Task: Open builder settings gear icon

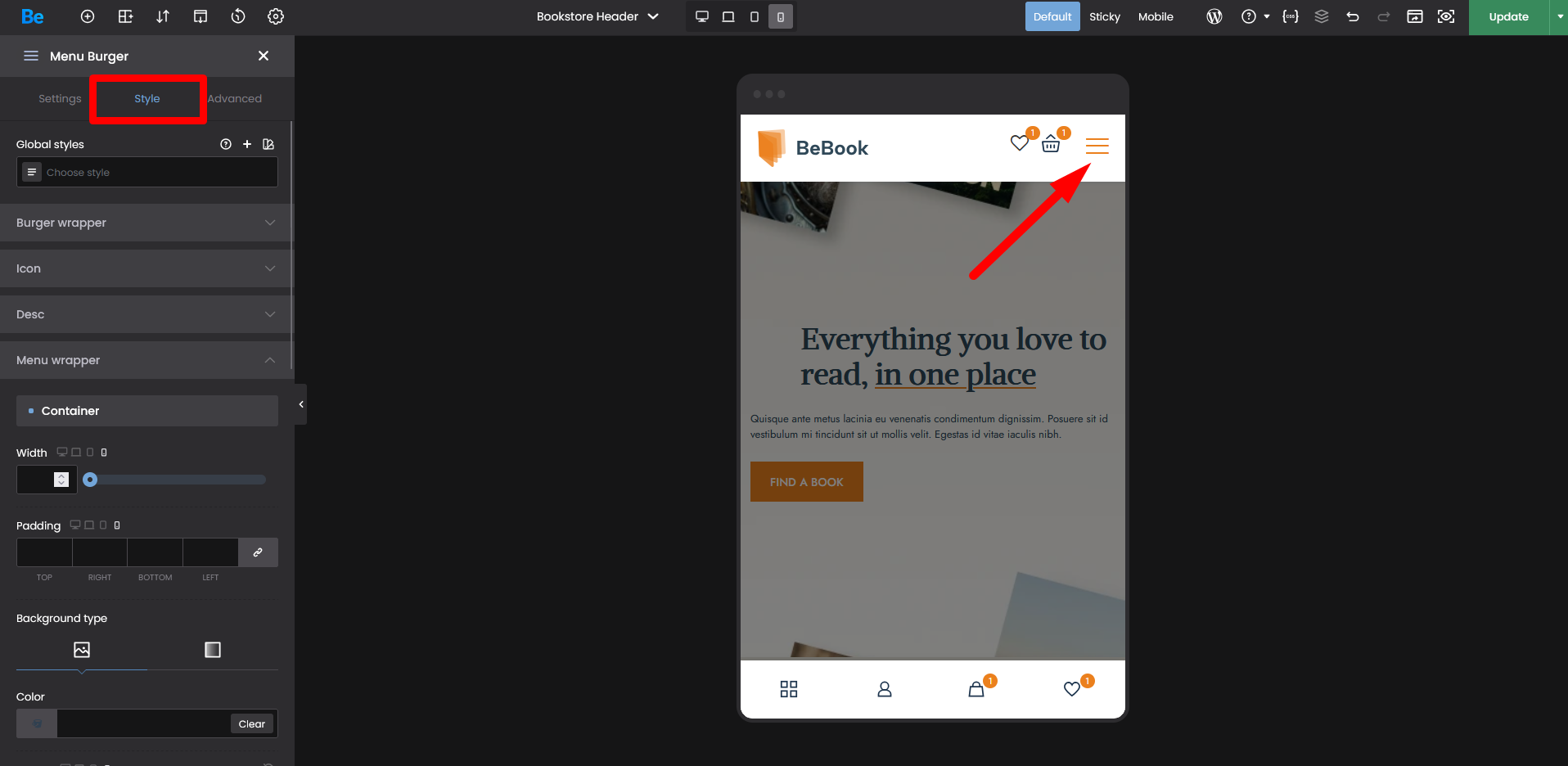Action: (x=276, y=16)
